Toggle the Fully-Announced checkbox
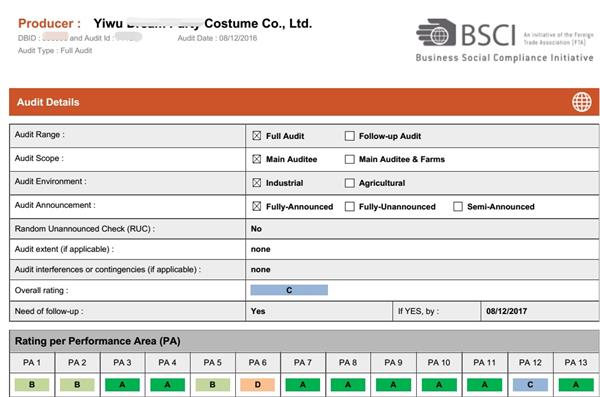 pyautogui.click(x=256, y=207)
